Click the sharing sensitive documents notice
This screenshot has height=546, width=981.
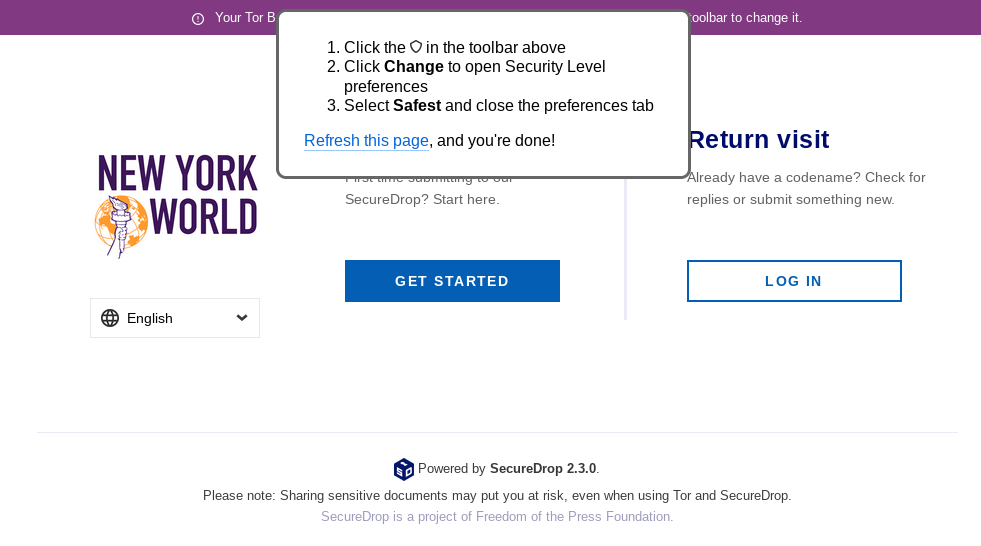[x=497, y=495]
